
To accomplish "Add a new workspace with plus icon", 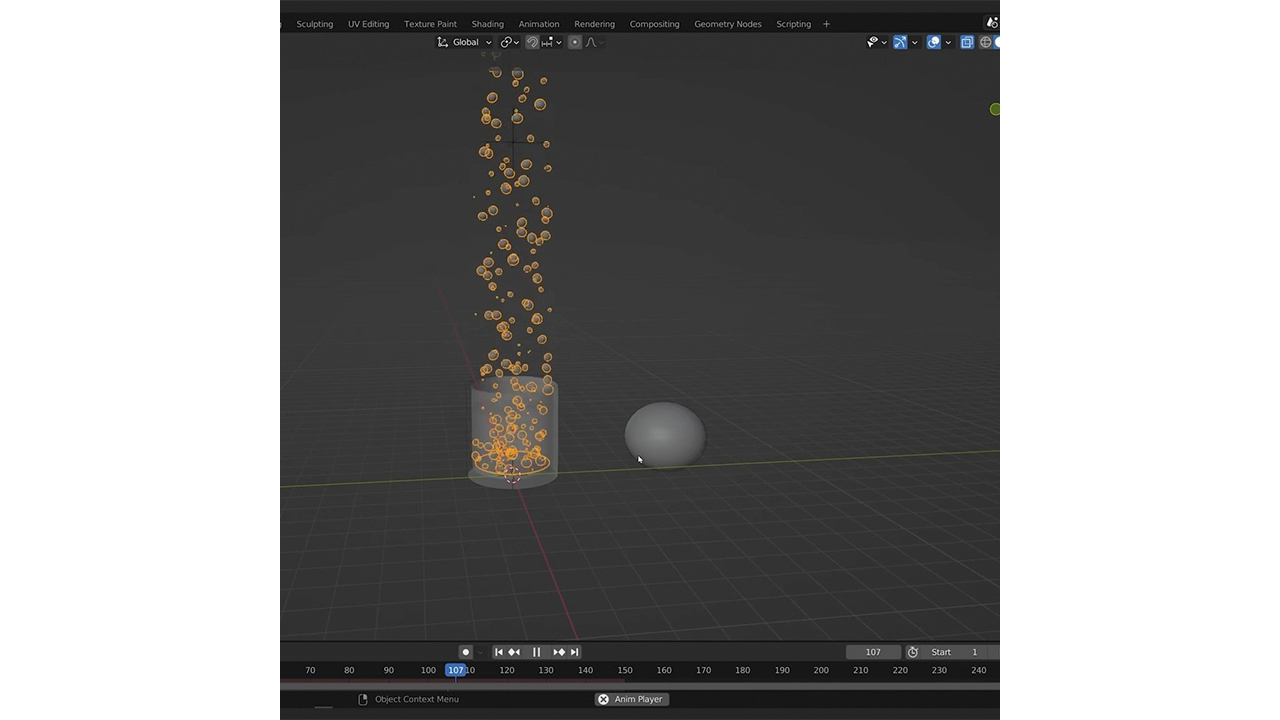I will [x=826, y=24].
